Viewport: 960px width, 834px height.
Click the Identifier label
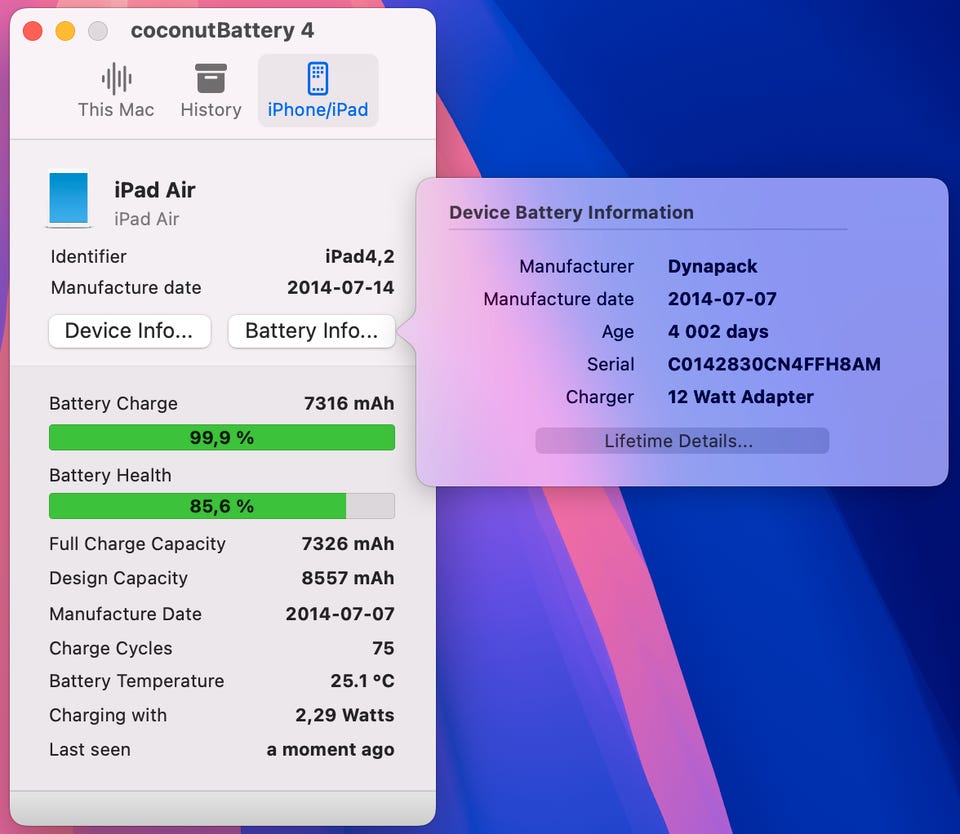coord(89,256)
